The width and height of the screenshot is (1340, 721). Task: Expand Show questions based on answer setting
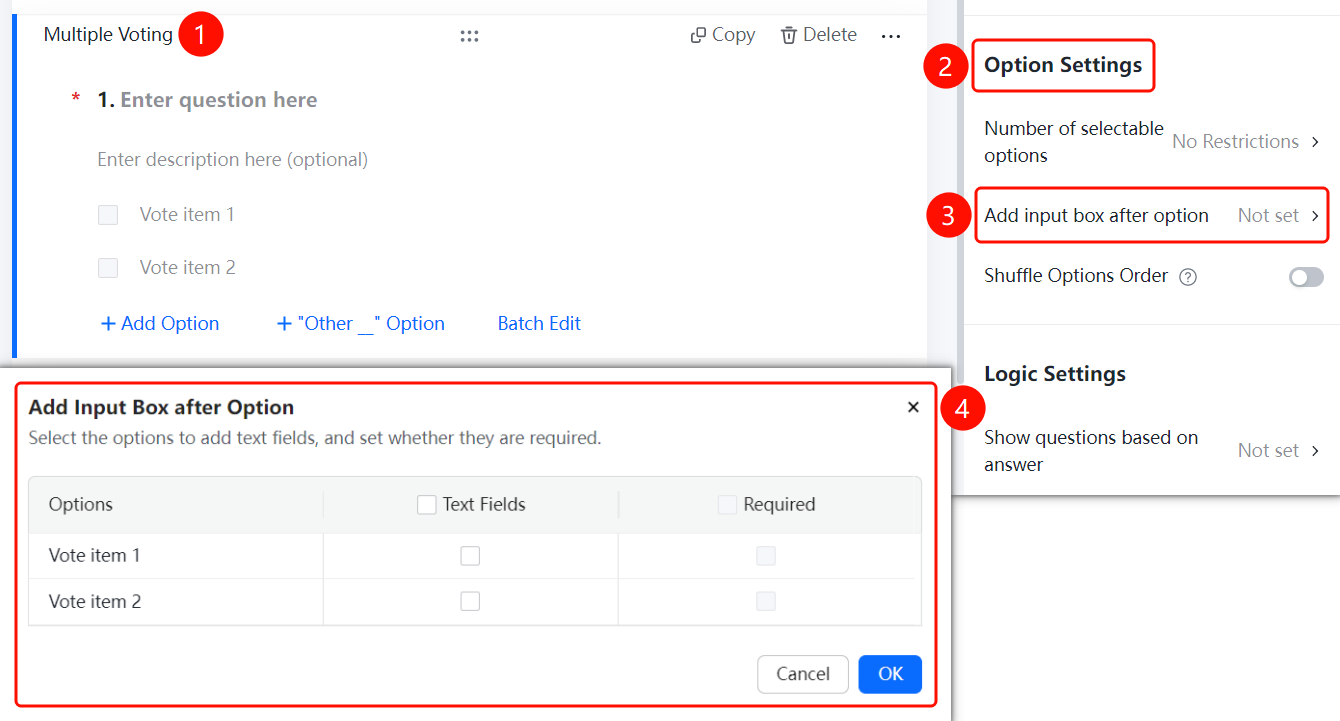point(1152,451)
